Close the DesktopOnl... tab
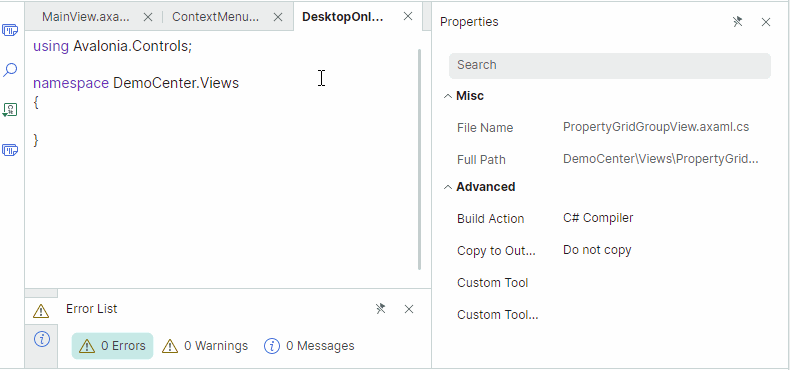Viewport: 790px width, 370px height. (408, 16)
